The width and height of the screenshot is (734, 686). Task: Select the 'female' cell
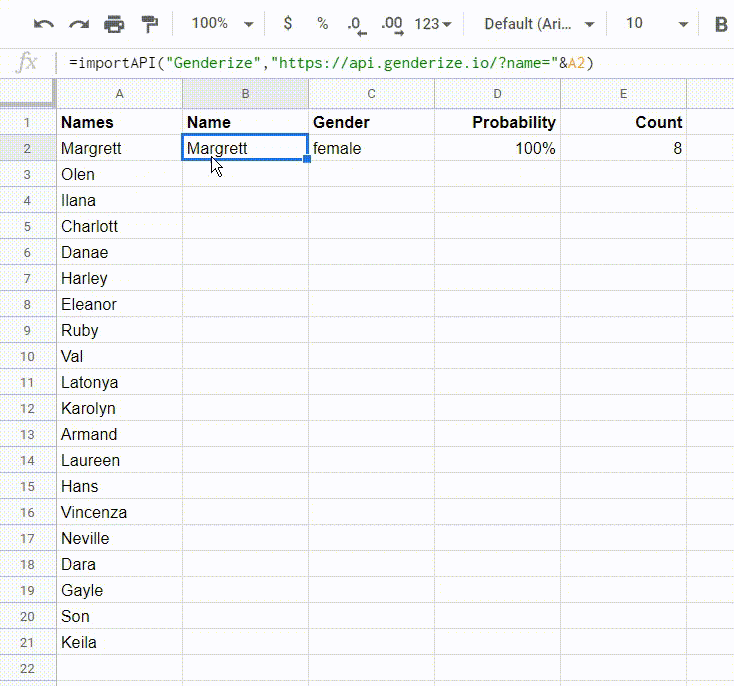click(371, 148)
